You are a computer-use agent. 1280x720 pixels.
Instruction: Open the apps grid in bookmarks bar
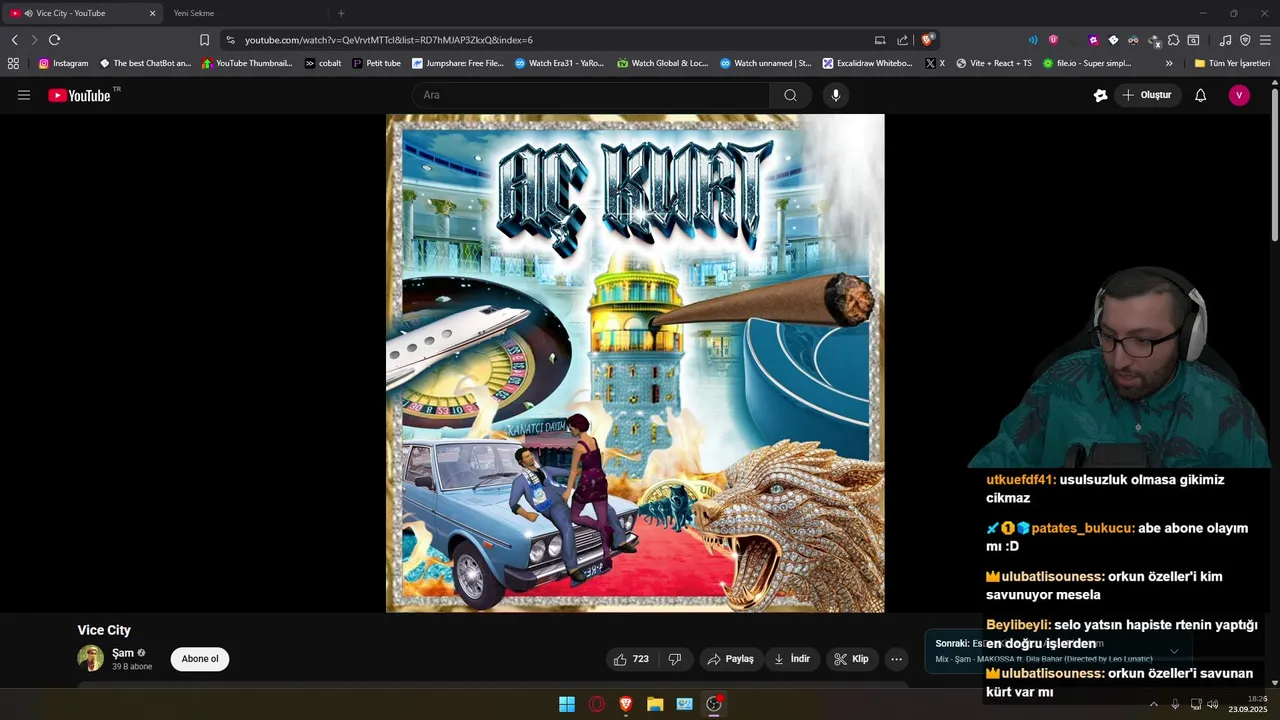click(13, 63)
